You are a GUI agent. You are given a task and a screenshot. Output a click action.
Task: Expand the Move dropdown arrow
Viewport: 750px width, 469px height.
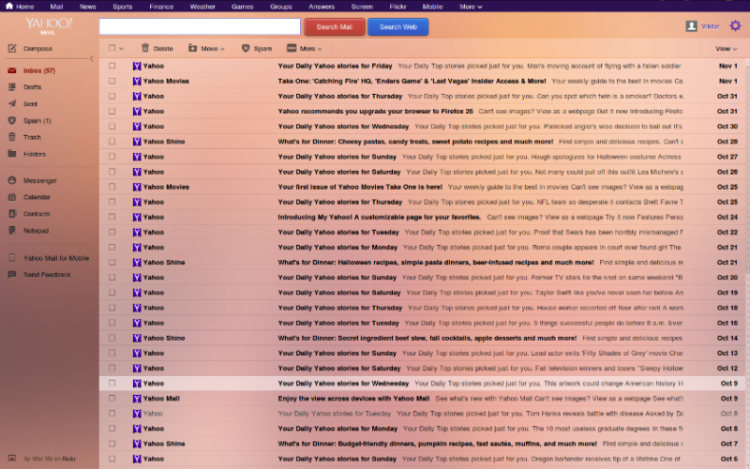pyautogui.click(x=222, y=49)
